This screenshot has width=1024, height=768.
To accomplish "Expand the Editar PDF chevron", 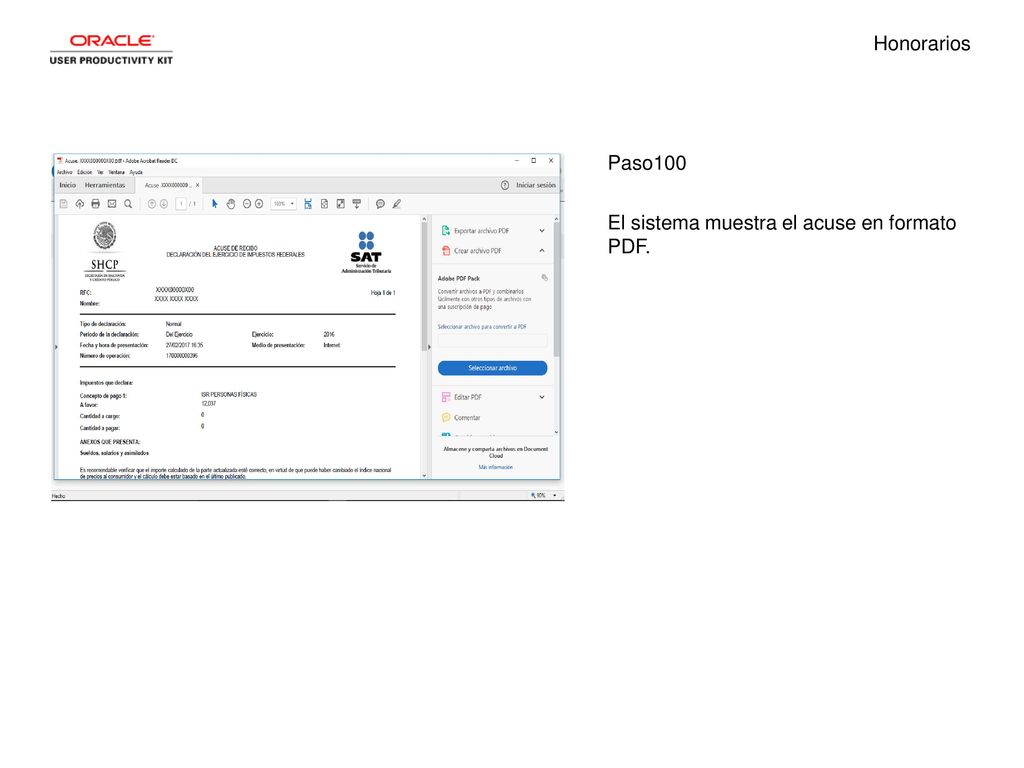I will (x=541, y=397).
